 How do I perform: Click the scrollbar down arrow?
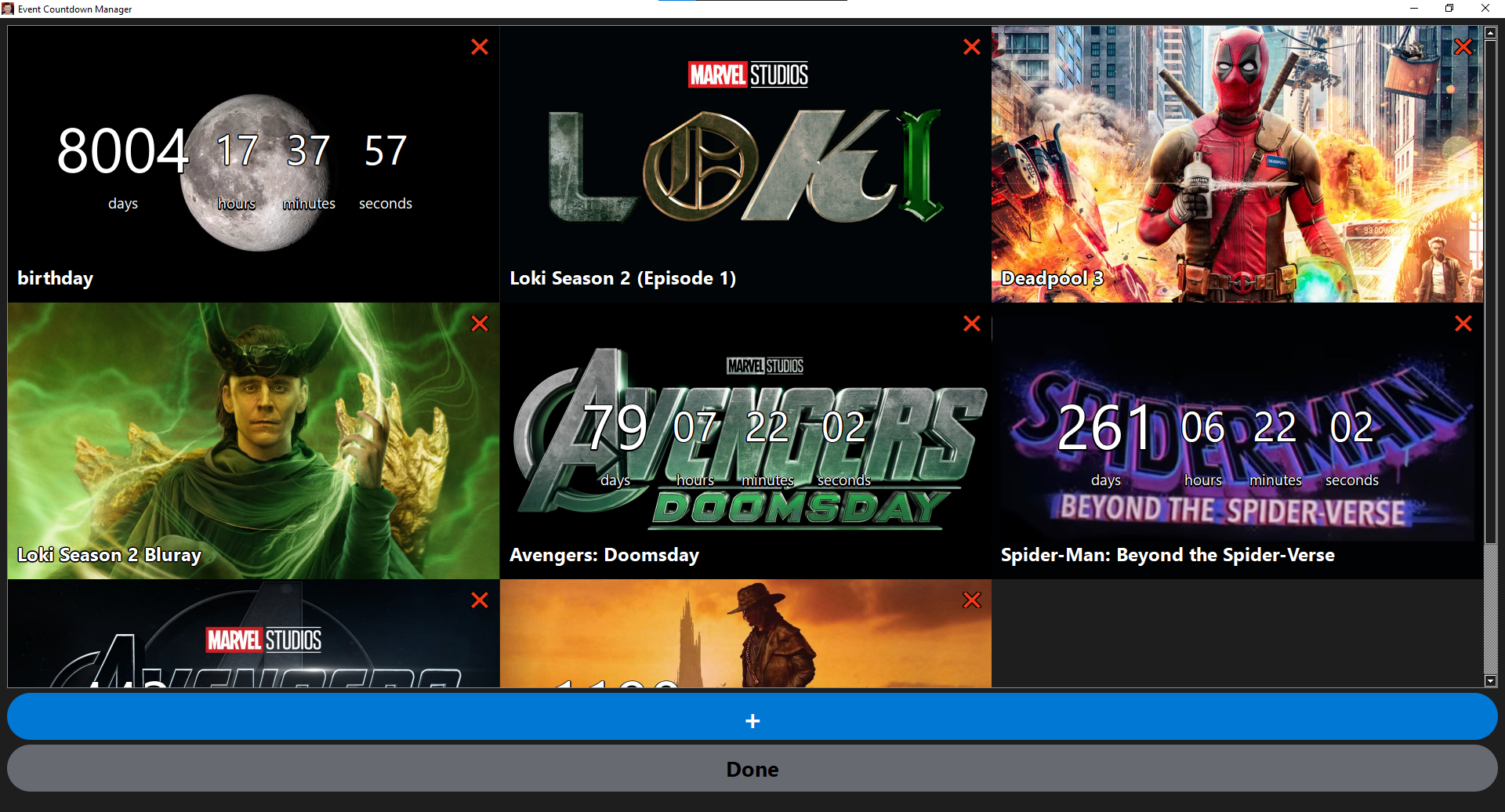pos(1490,681)
